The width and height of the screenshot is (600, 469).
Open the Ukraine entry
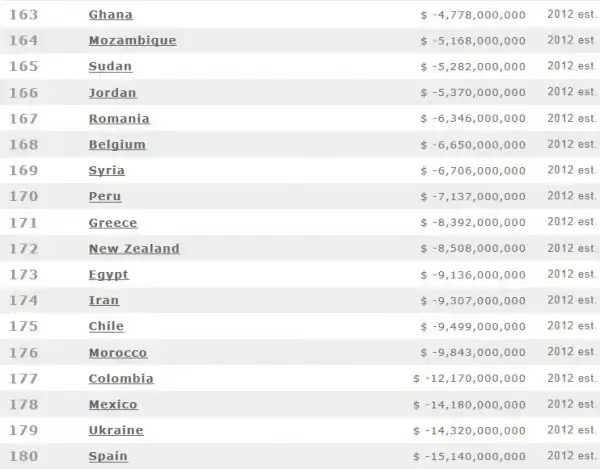point(116,431)
